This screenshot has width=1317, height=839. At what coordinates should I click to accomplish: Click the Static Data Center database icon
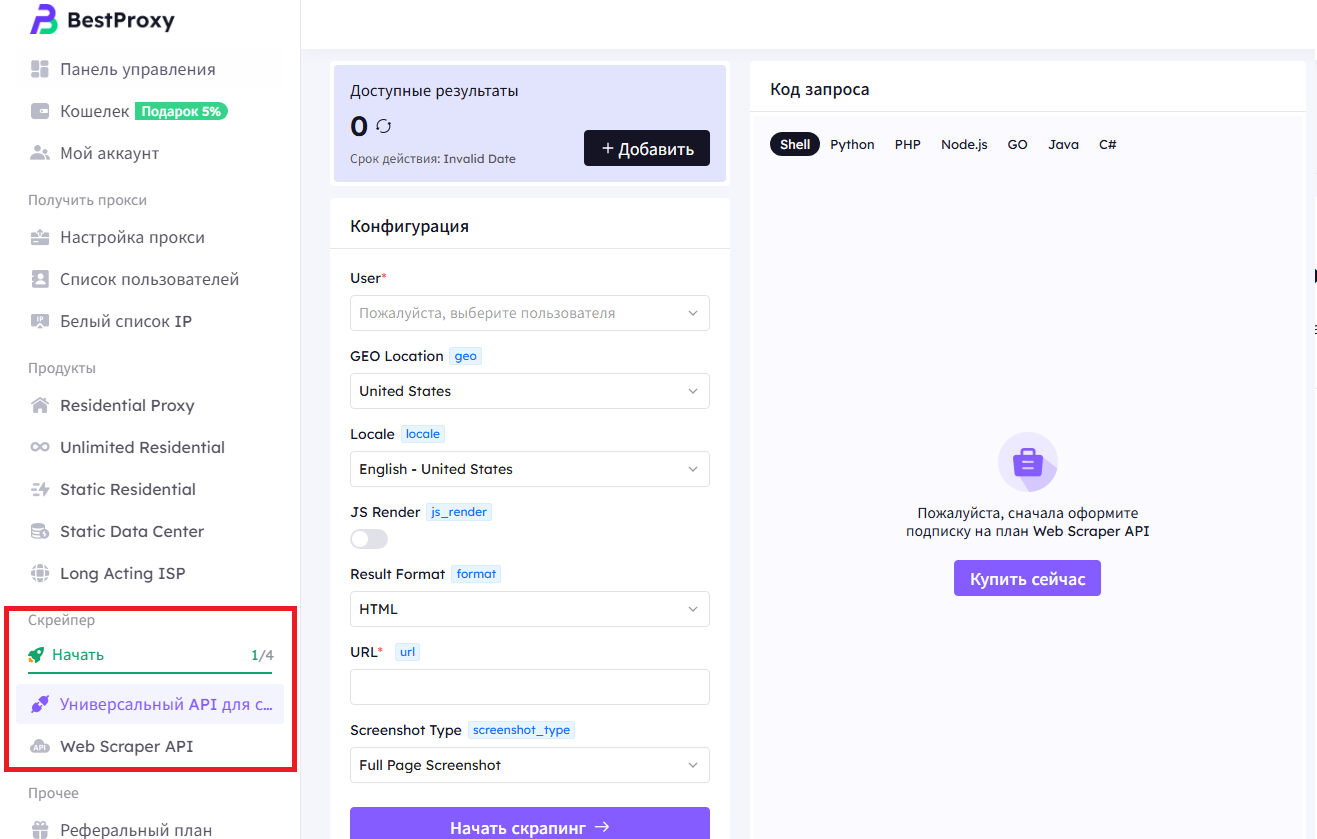click(40, 532)
